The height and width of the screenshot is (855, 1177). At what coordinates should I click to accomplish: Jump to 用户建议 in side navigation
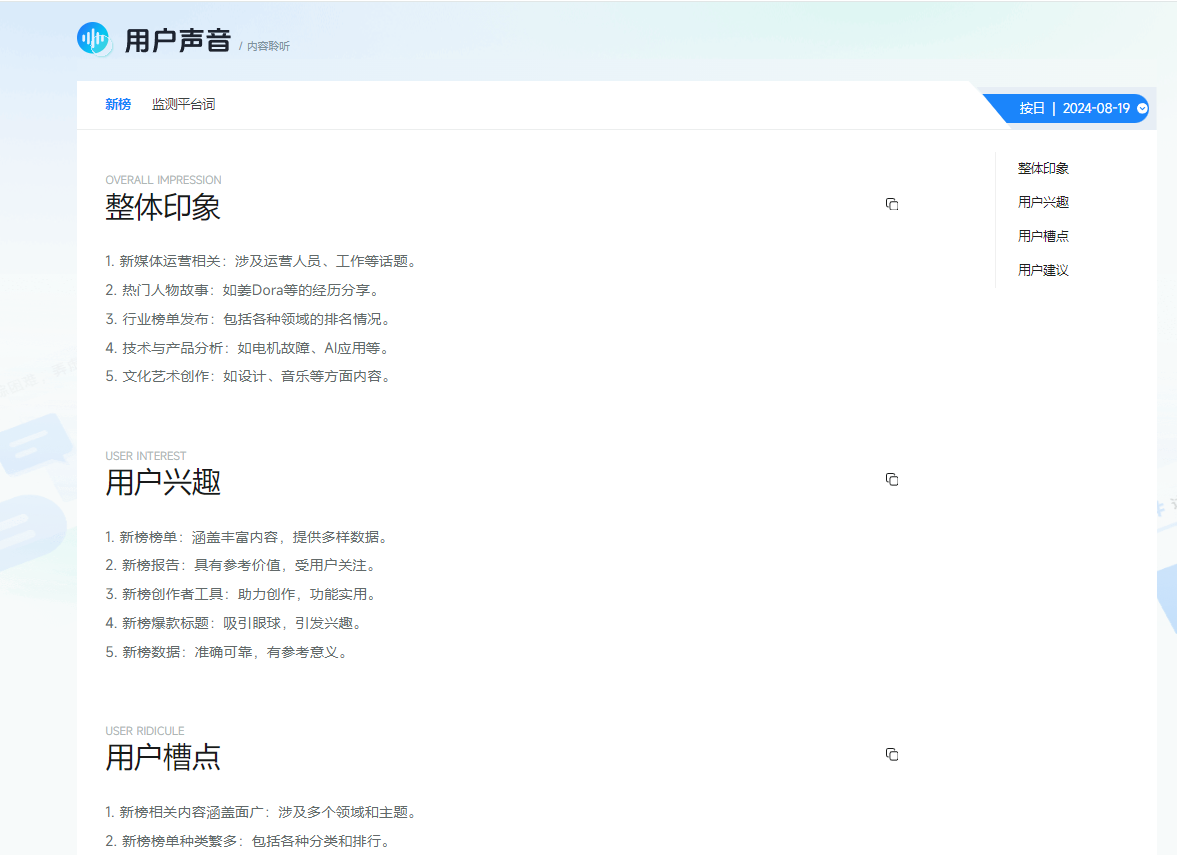pos(1043,270)
